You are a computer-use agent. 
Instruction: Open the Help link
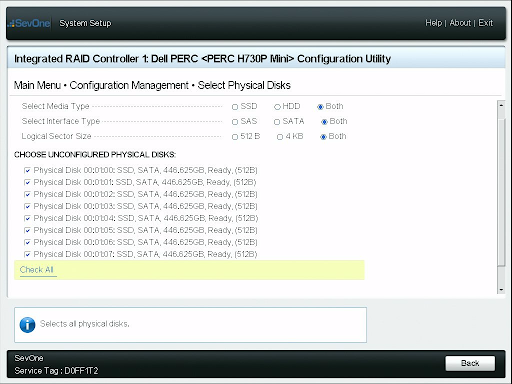coord(433,23)
